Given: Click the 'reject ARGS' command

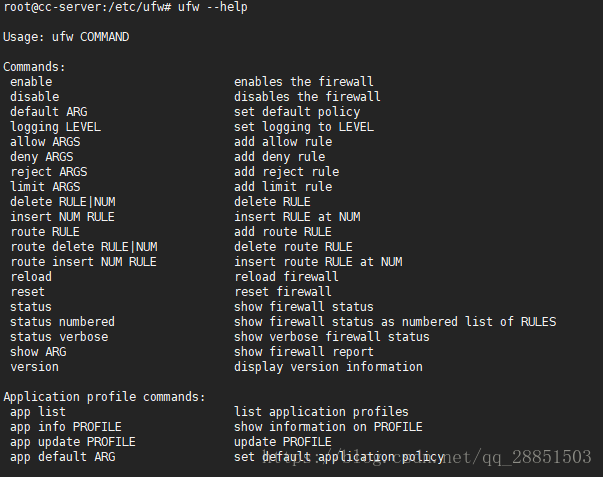Looking at the screenshot, I should coord(49,172).
